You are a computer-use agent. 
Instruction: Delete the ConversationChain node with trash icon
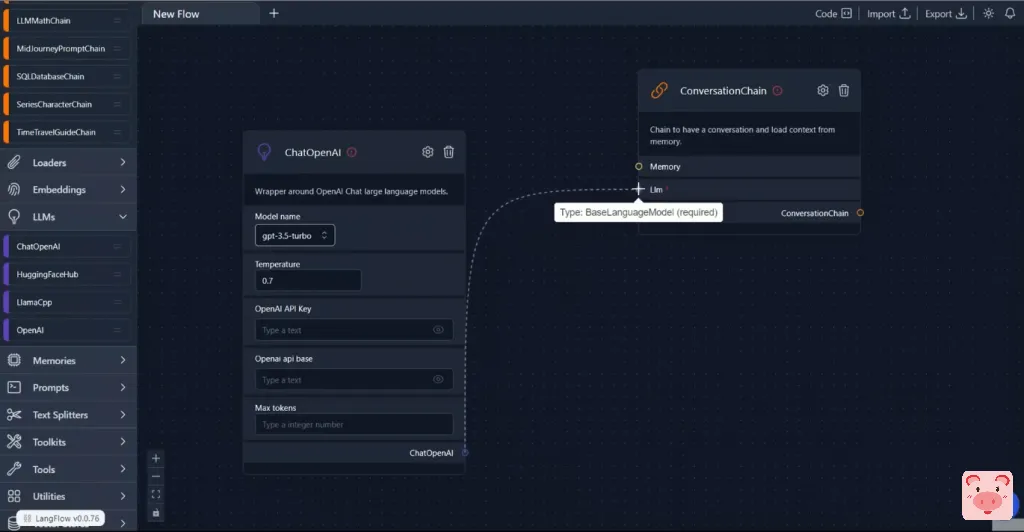[x=844, y=91]
